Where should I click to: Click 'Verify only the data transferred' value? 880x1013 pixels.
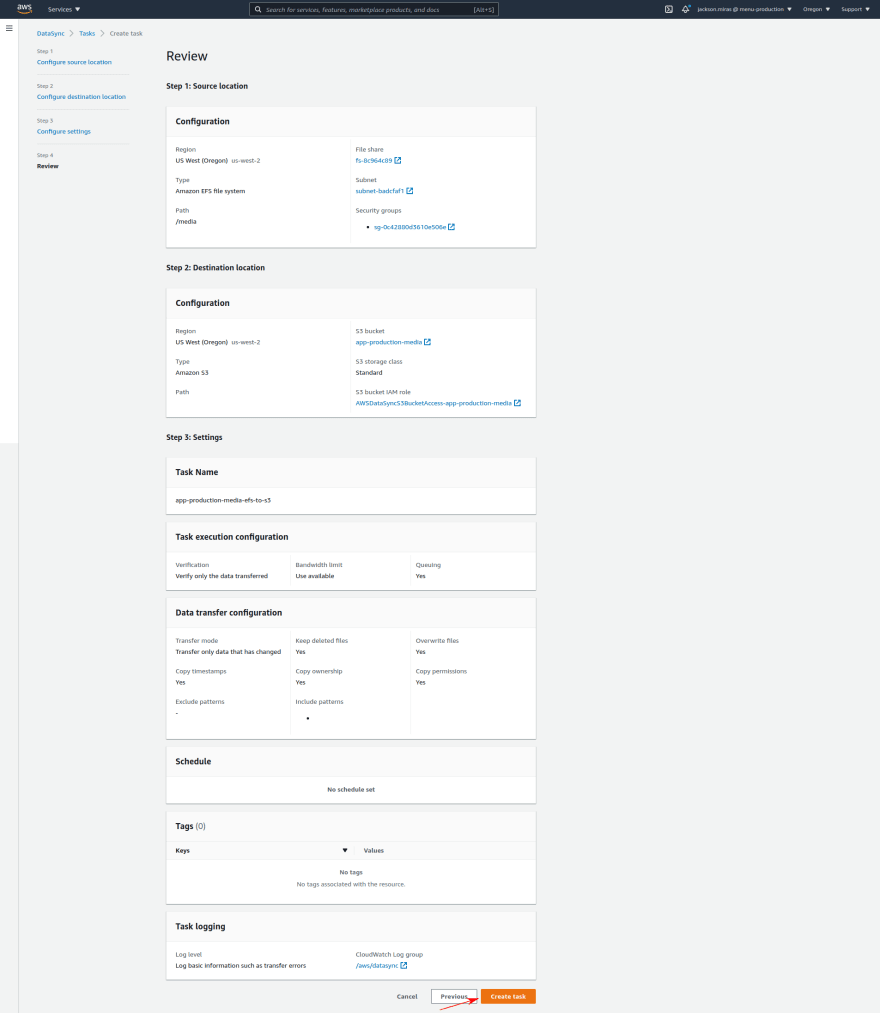[222, 576]
